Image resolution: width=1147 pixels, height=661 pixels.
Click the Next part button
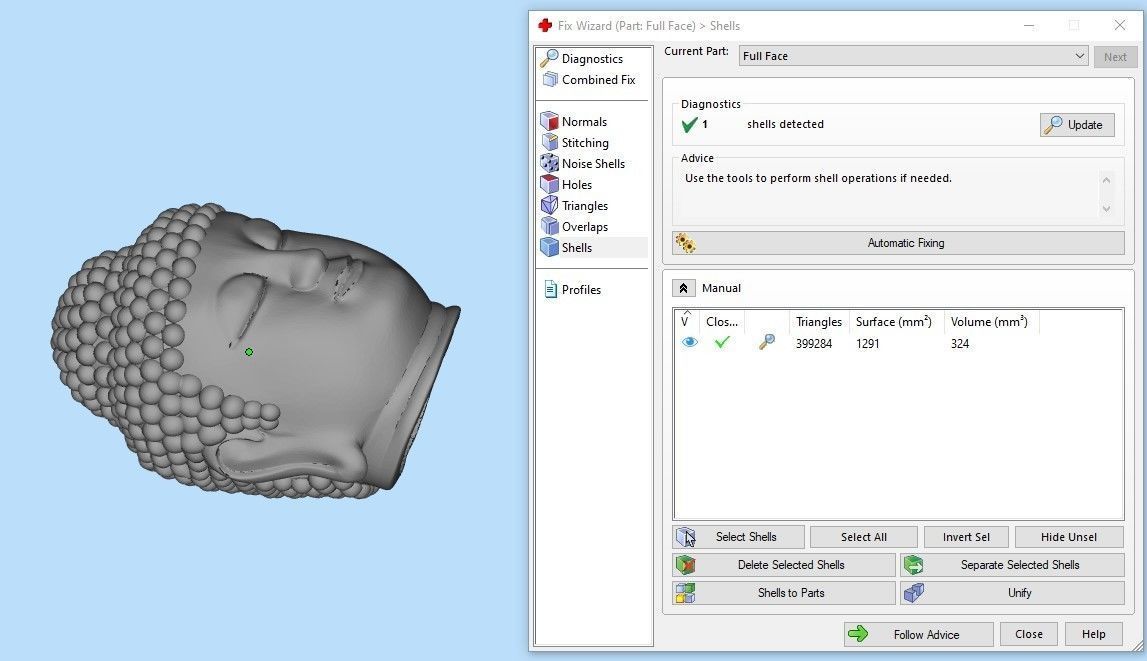1115,57
